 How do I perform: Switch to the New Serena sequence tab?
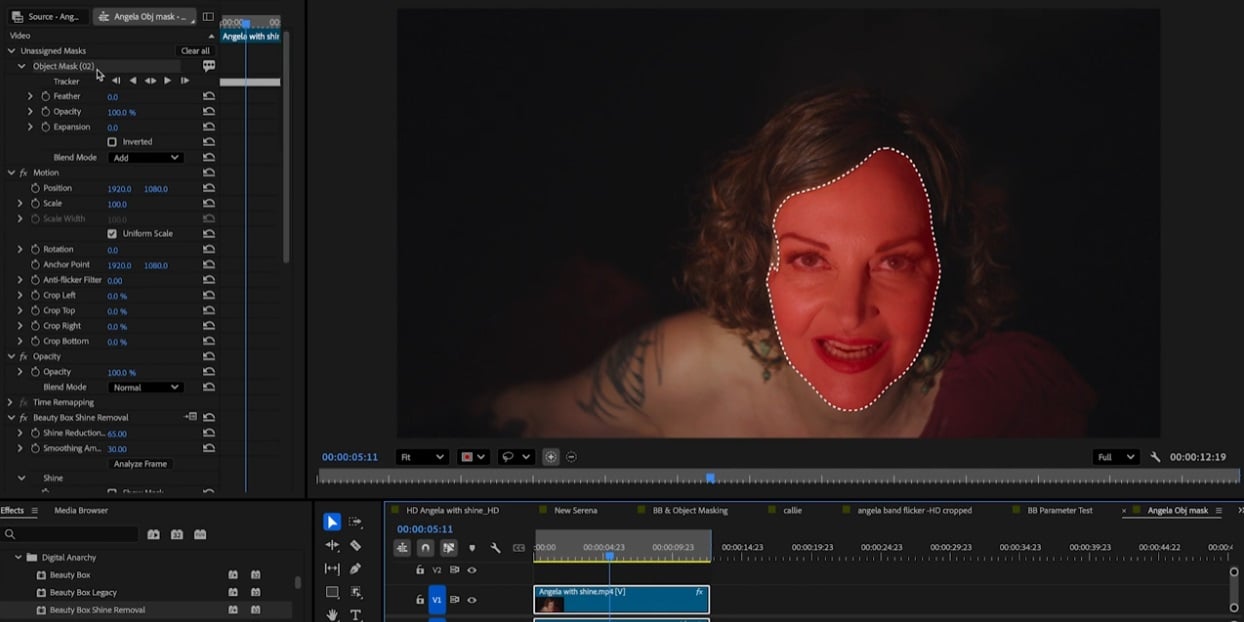pyautogui.click(x=575, y=510)
